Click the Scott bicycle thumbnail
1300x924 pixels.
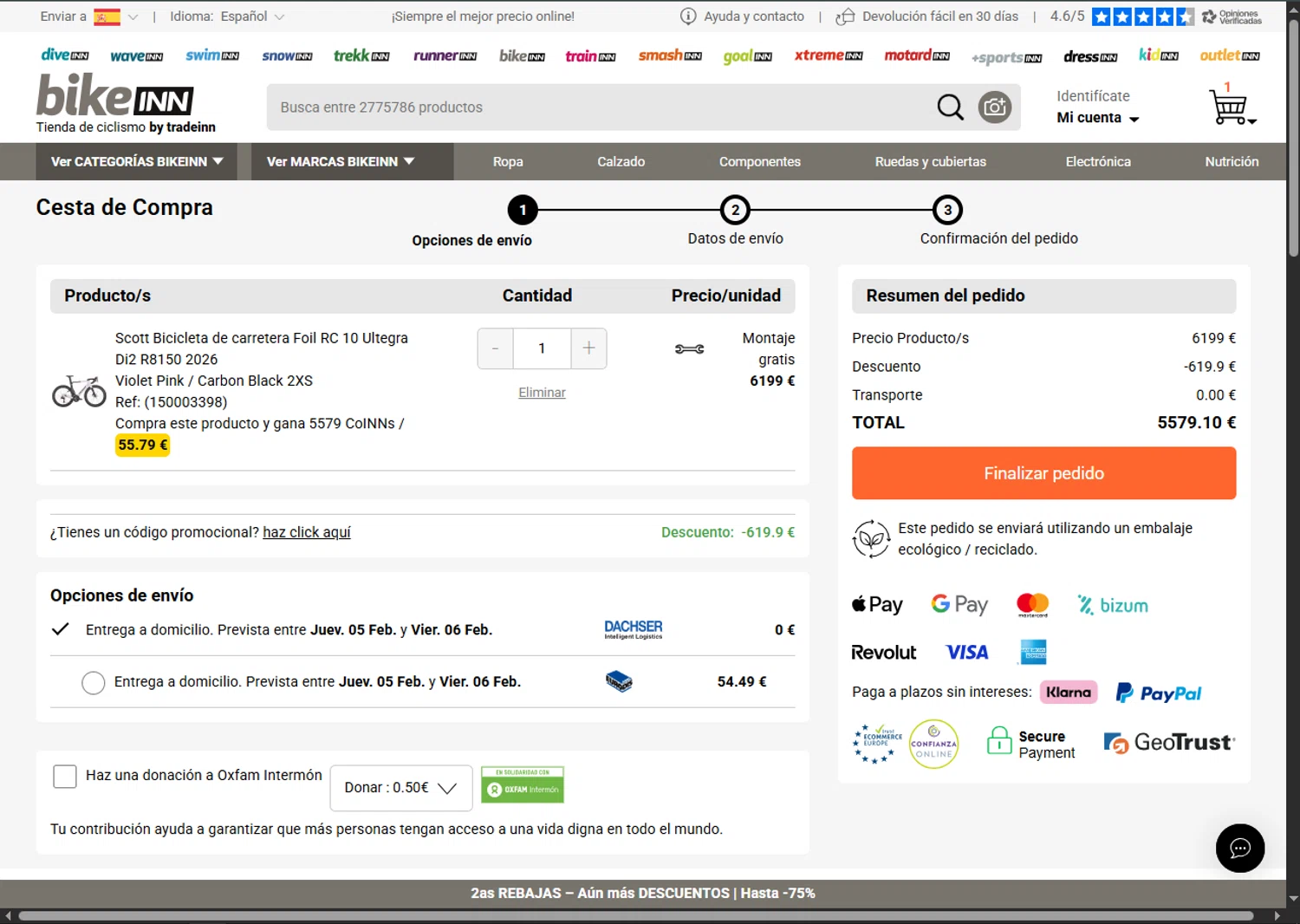coord(79,391)
